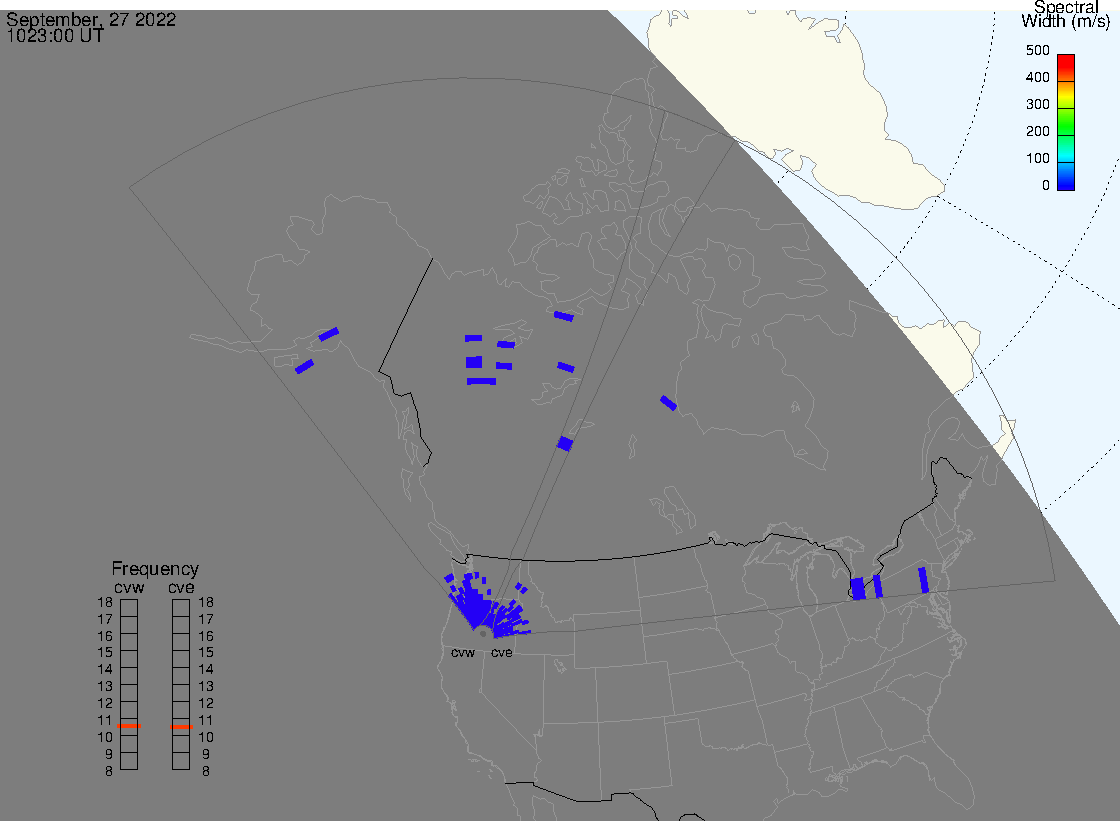Click the red marker in cvw frequency bar
This screenshot has width=1120, height=821.
(x=129, y=726)
